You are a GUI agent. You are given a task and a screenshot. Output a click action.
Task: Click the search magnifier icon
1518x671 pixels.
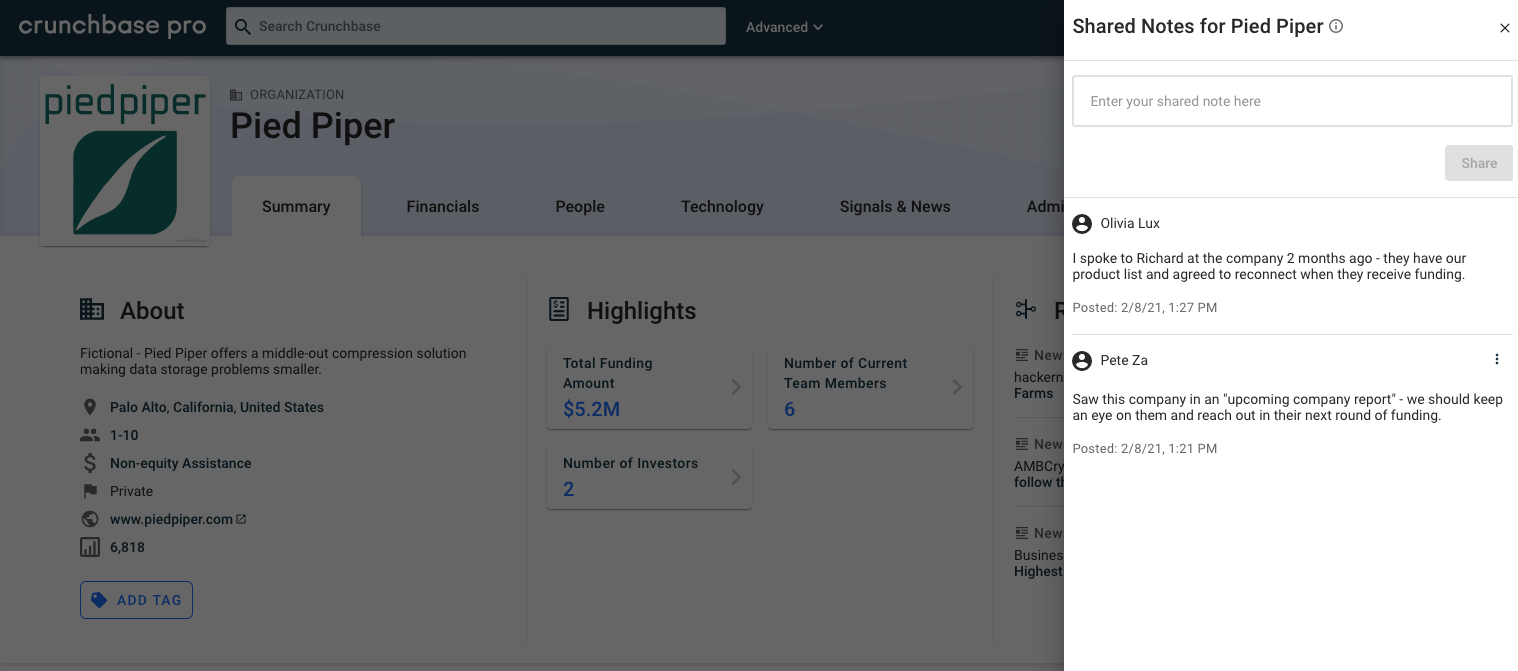(x=243, y=27)
